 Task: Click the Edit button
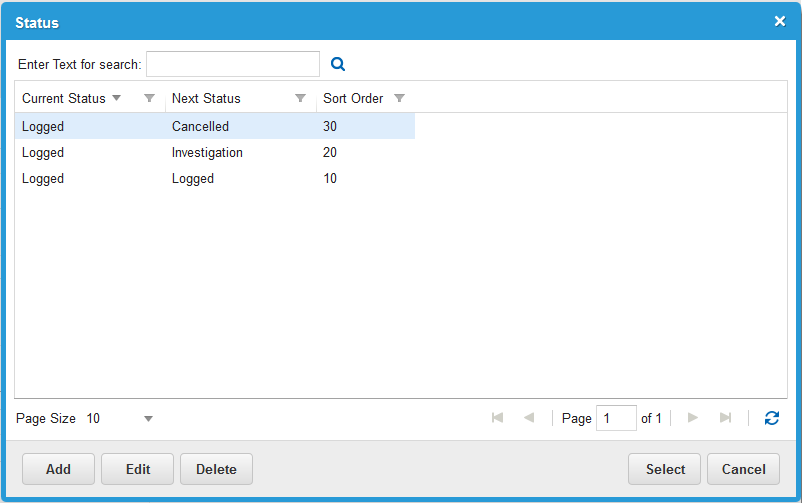point(137,469)
